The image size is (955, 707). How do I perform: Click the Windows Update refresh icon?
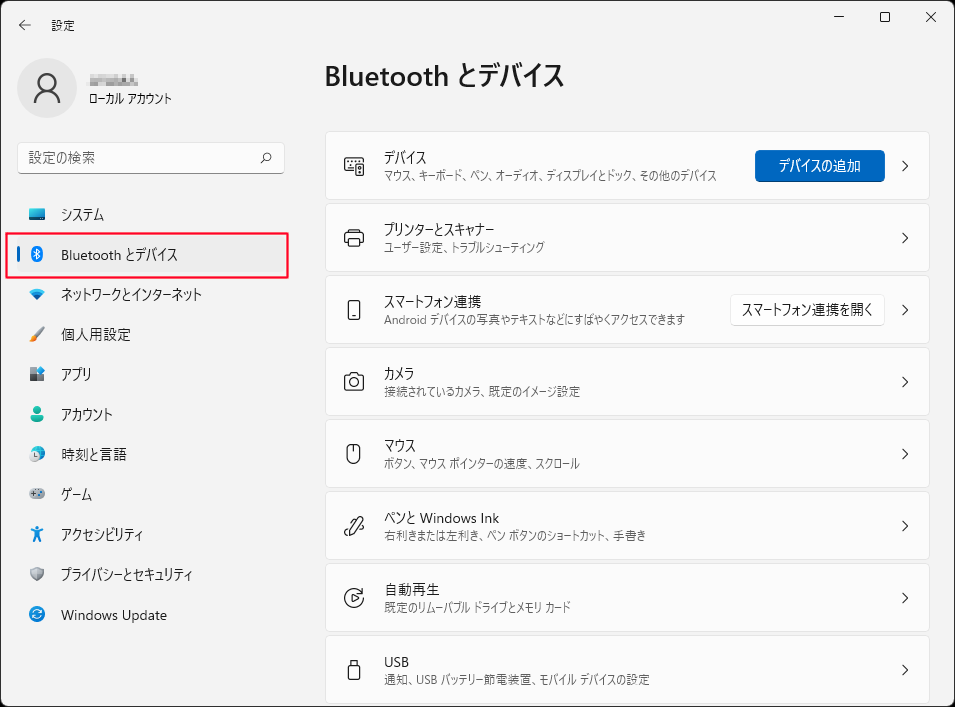[x=37, y=614]
